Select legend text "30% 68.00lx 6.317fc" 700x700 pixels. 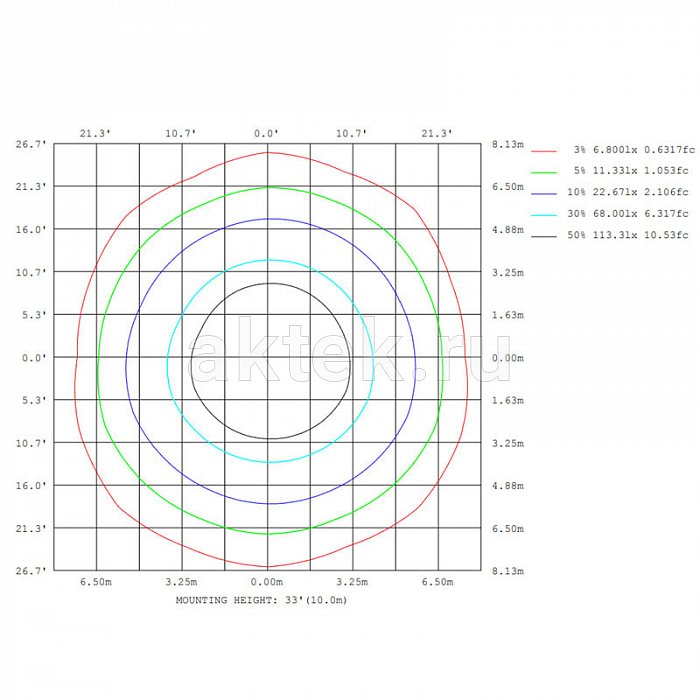click(628, 213)
